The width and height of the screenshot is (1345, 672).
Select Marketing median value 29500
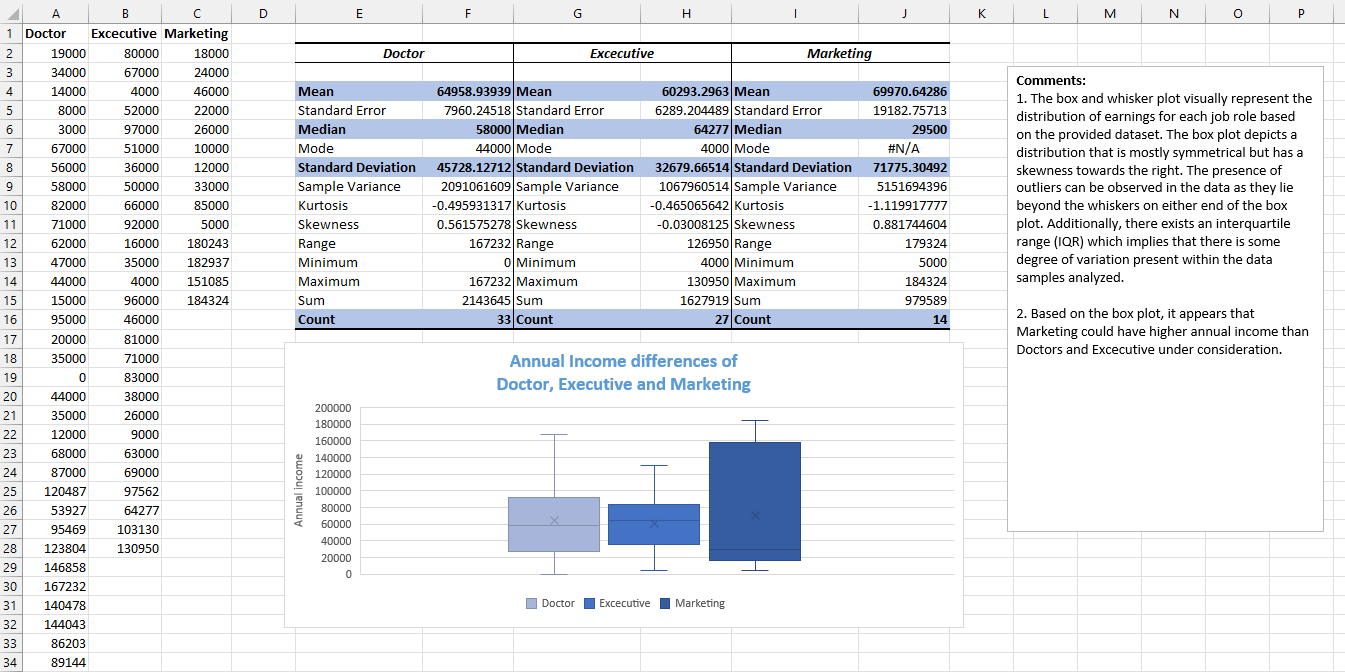[x=904, y=129]
